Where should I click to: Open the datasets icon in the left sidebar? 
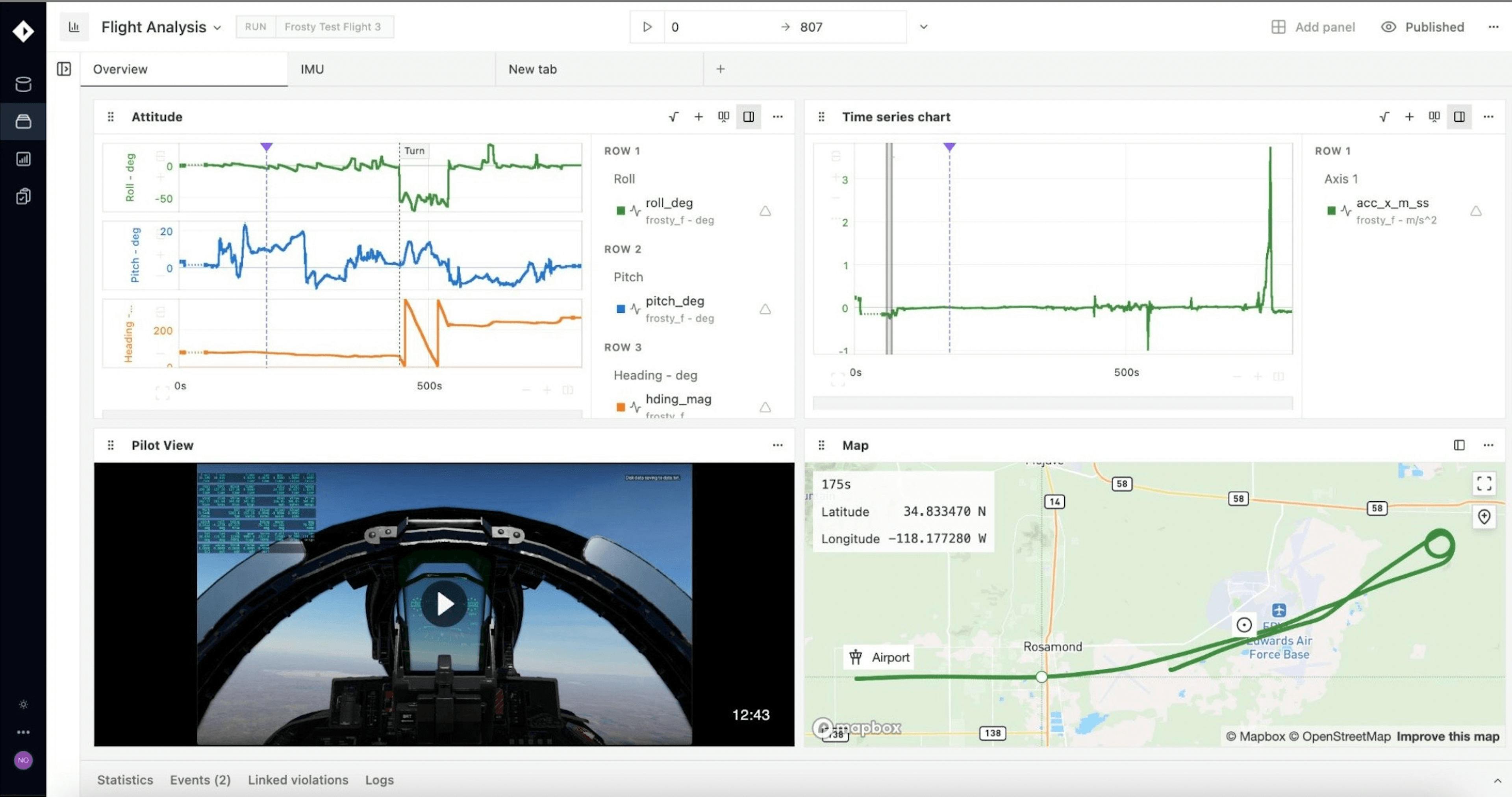click(24, 85)
